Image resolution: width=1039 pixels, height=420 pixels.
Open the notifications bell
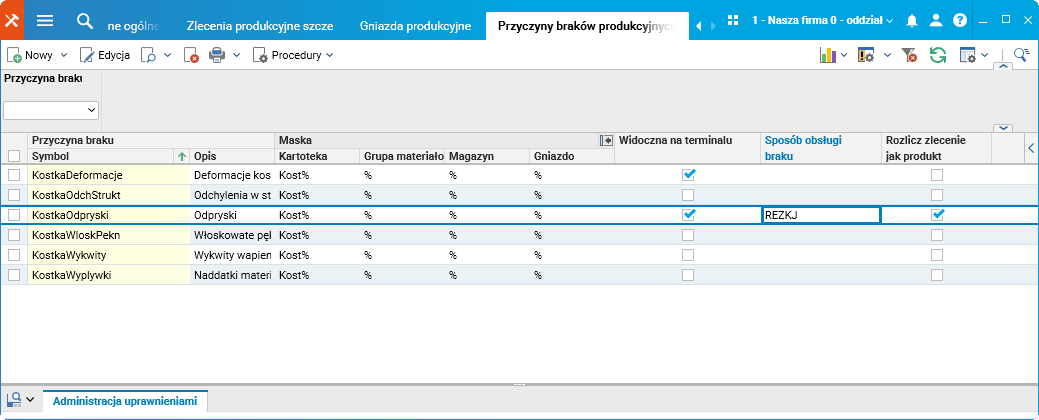(912, 21)
